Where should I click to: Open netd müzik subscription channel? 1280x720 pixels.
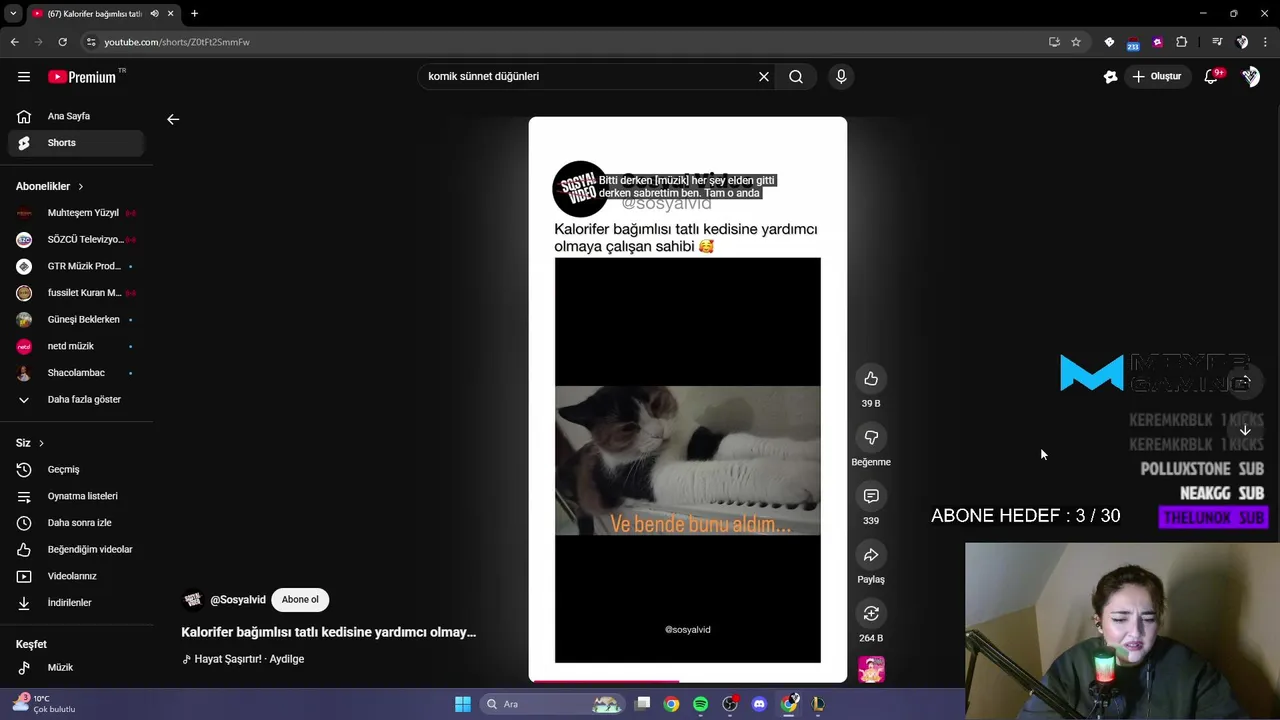[x=76, y=346]
